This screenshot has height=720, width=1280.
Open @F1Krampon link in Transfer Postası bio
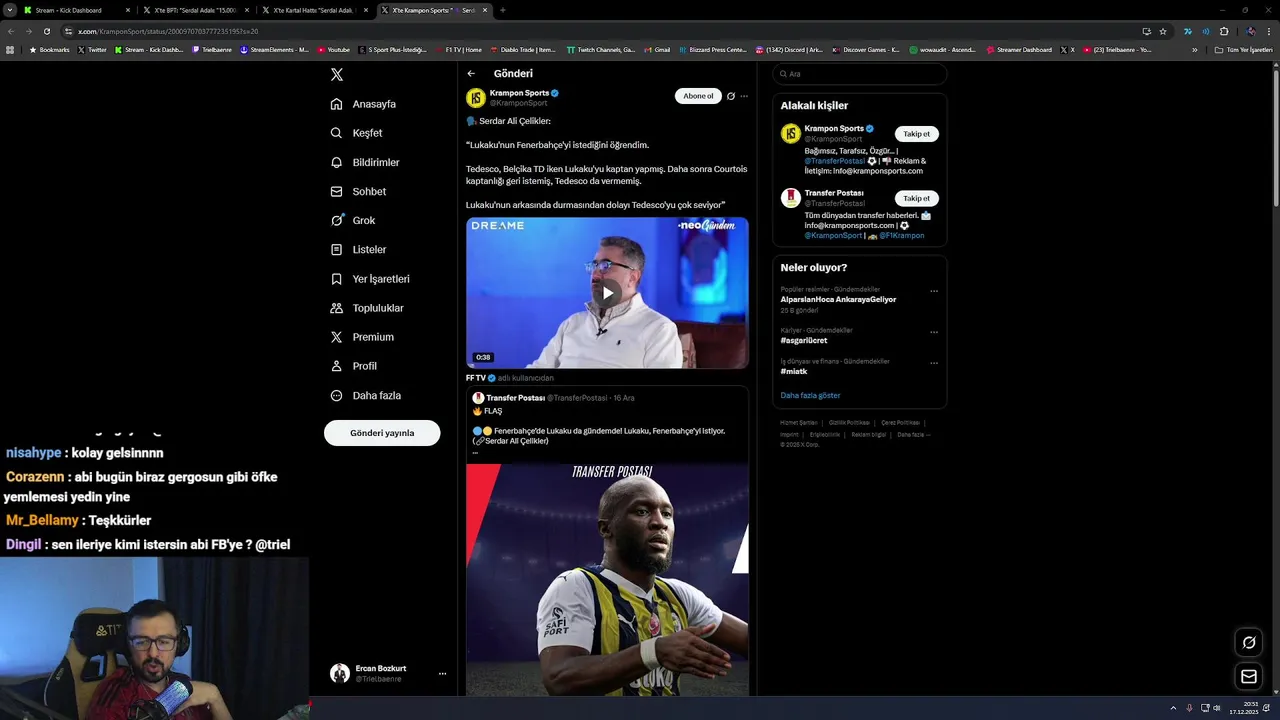click(902, 236)
